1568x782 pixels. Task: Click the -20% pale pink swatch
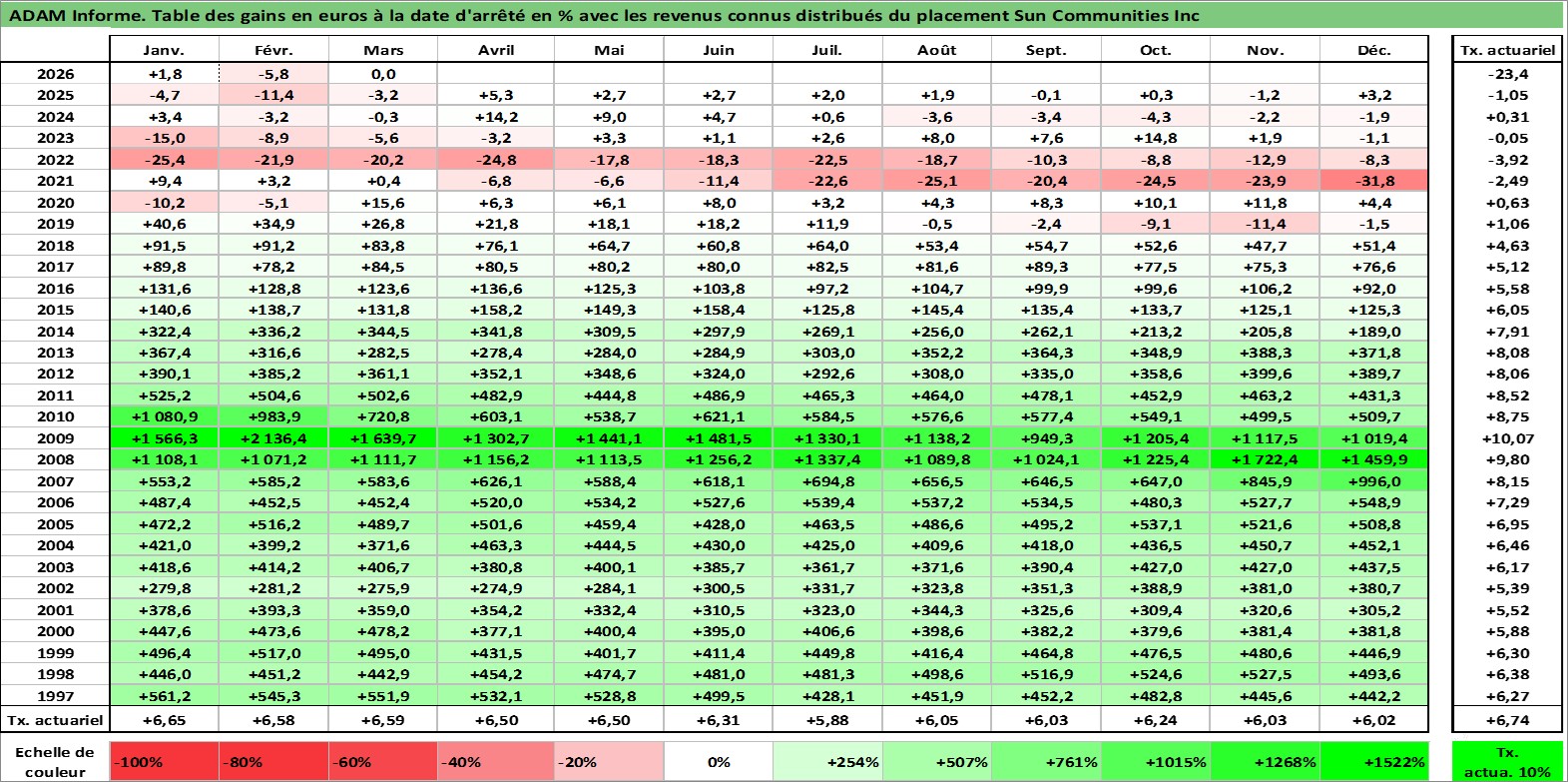coord(609,762)
